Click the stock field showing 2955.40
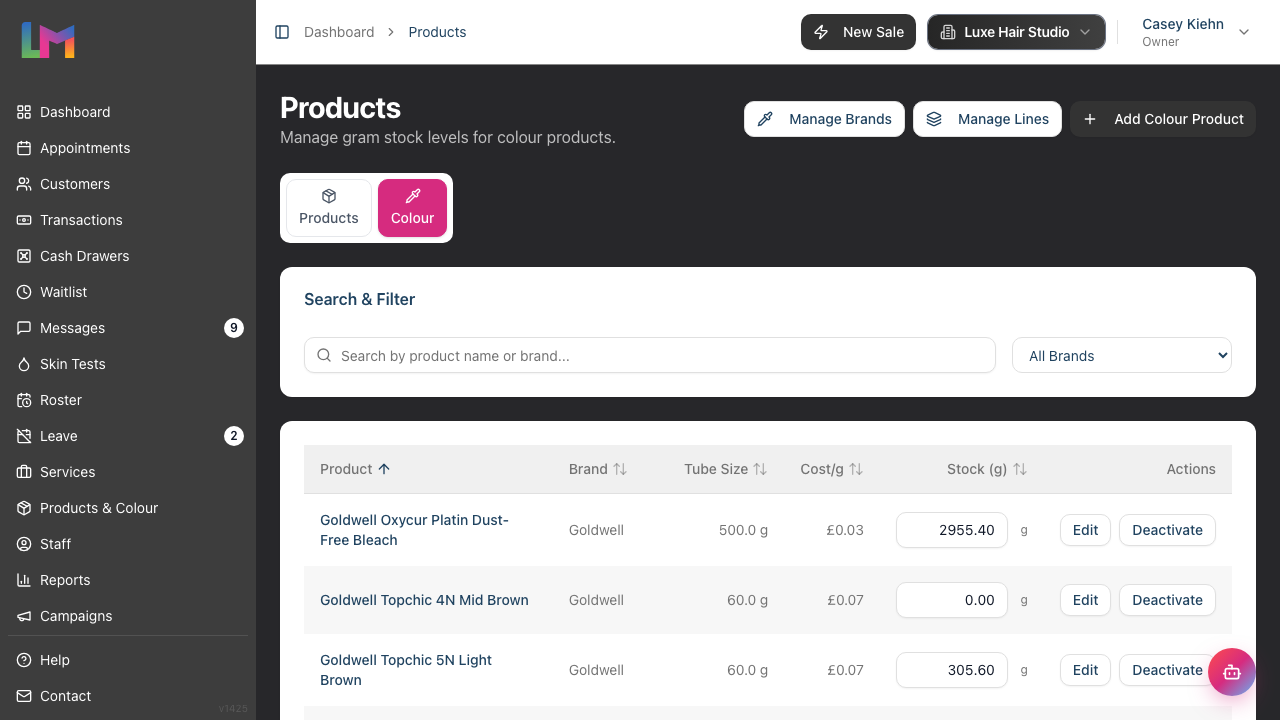Screen dimensions: 1280x720 click(x=952, y=530)
